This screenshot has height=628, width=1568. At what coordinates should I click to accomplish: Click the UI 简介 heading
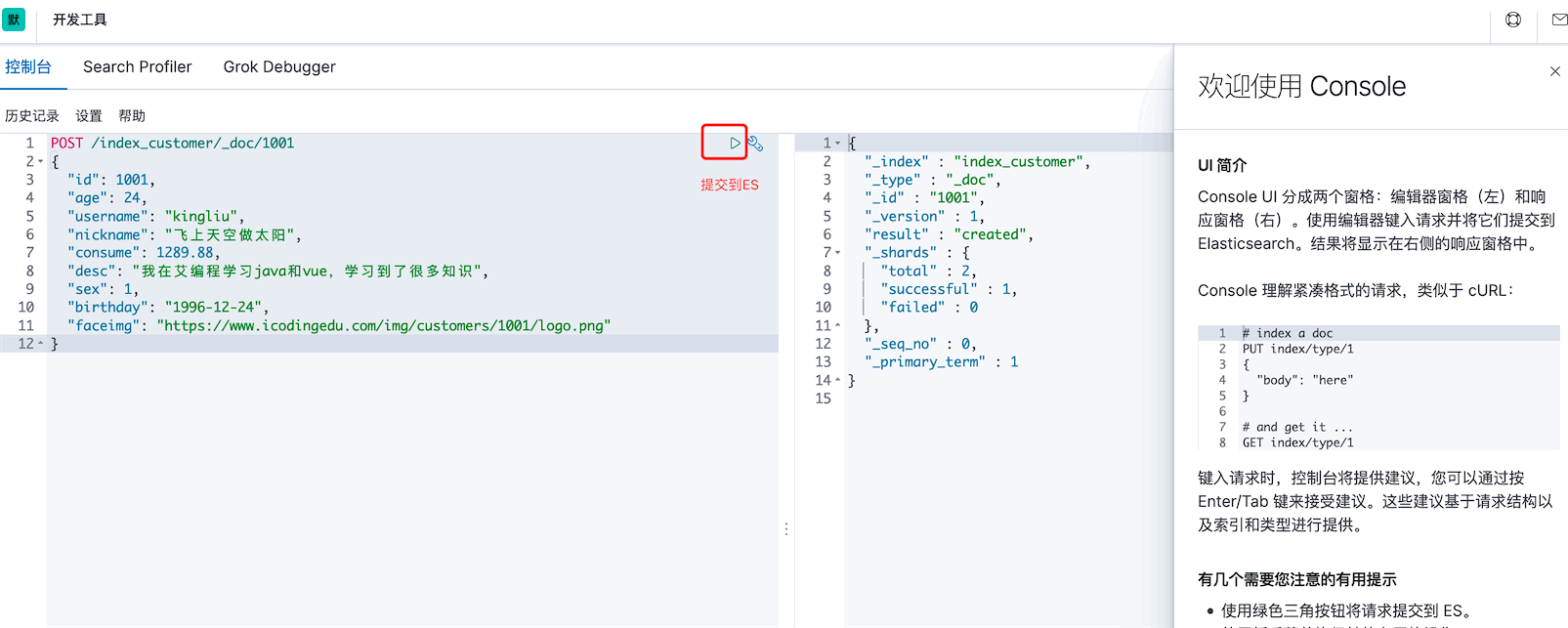(x=1222, y=165)
